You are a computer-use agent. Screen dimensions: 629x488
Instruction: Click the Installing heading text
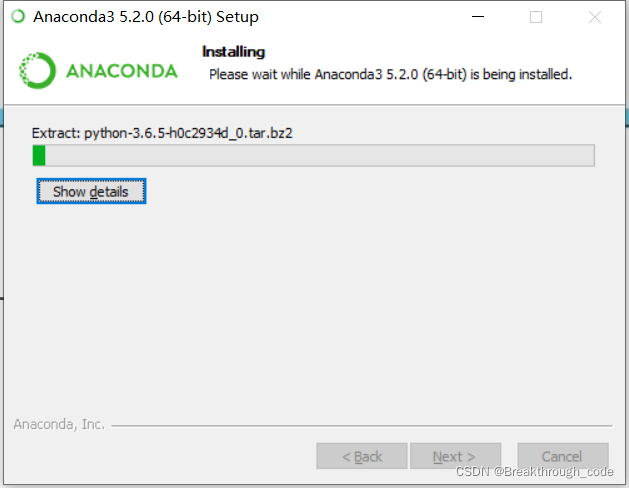pos(233,52)
